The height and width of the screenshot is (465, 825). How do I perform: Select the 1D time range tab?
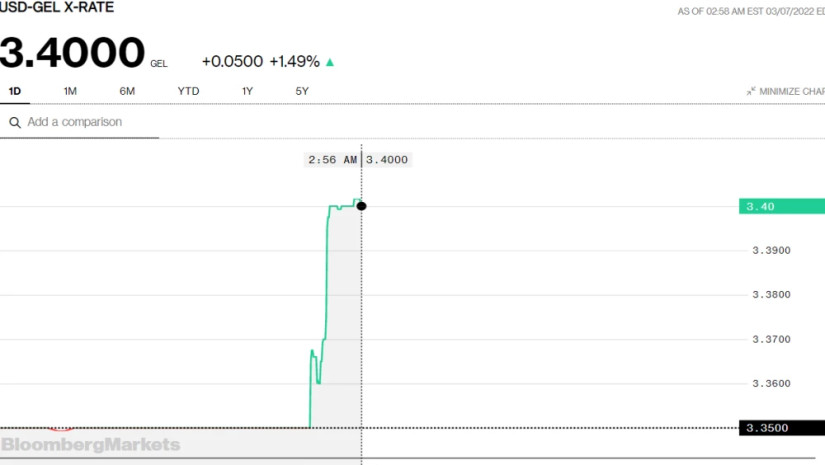[x=15, y=92]
